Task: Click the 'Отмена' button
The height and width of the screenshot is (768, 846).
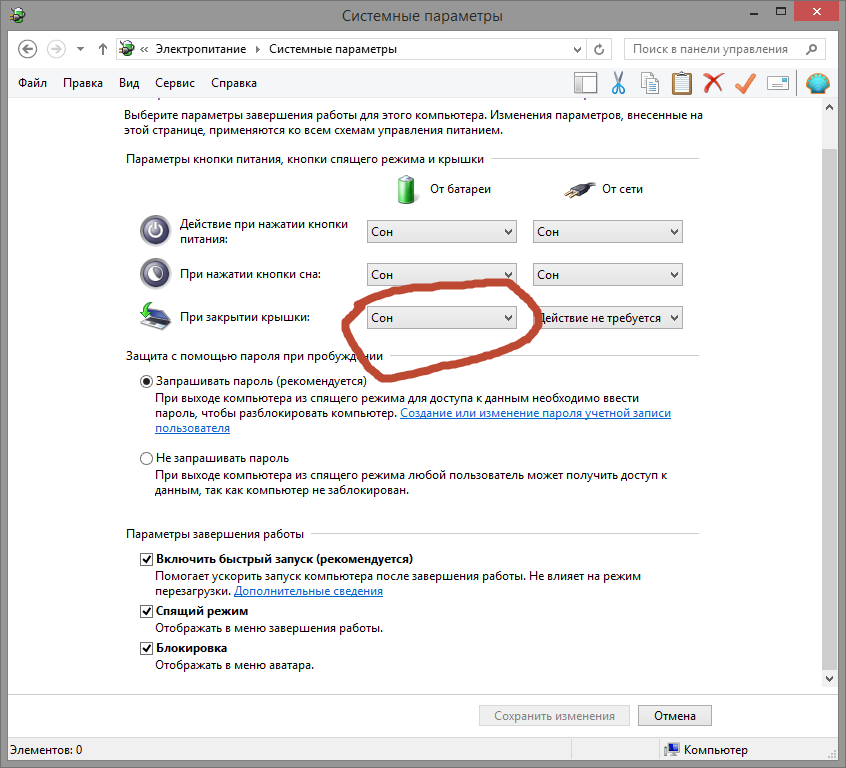Action: pos(674,716)
